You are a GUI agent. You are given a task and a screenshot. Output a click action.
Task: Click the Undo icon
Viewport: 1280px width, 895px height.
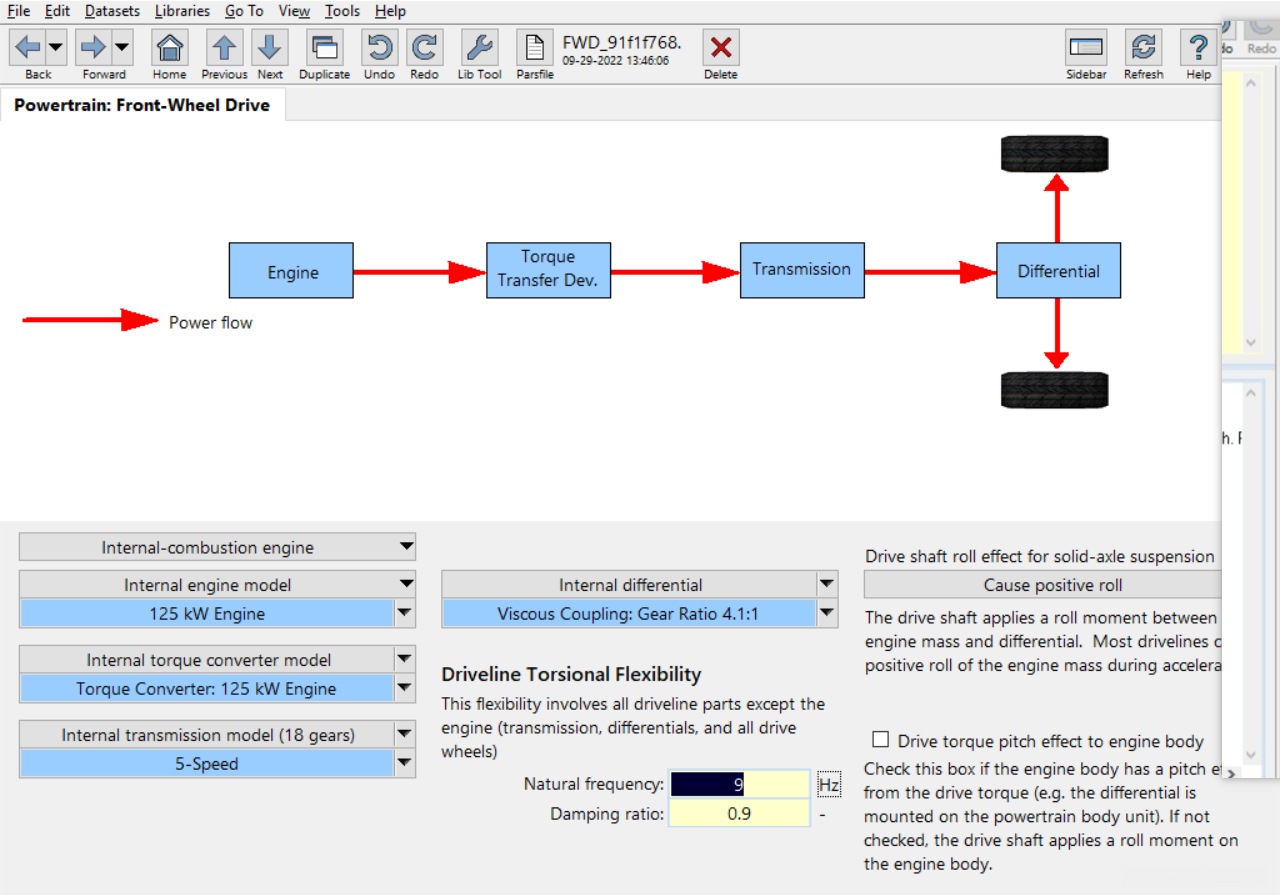pos(379,47)
